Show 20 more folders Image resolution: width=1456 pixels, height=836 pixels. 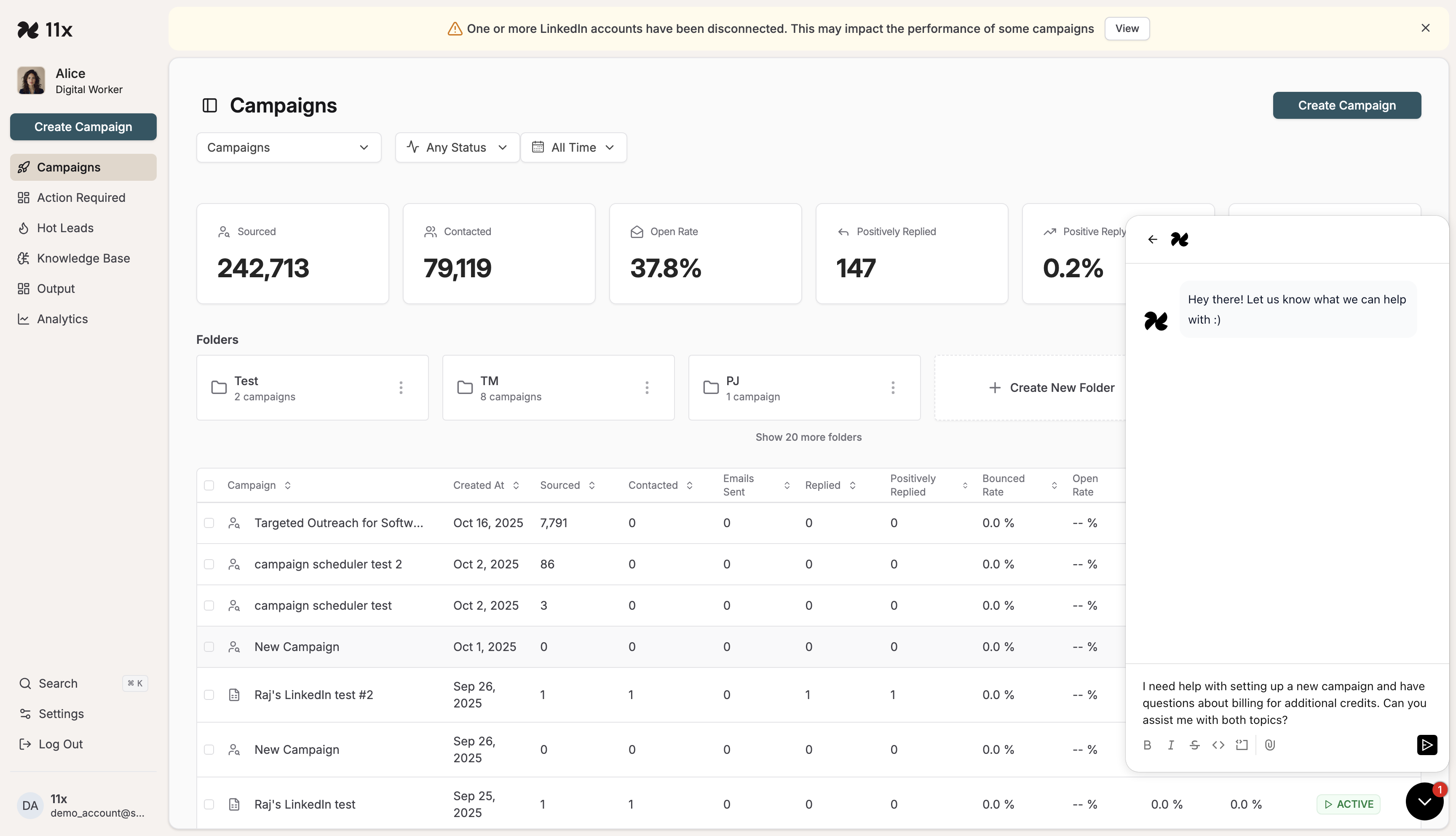pos(808,437)
